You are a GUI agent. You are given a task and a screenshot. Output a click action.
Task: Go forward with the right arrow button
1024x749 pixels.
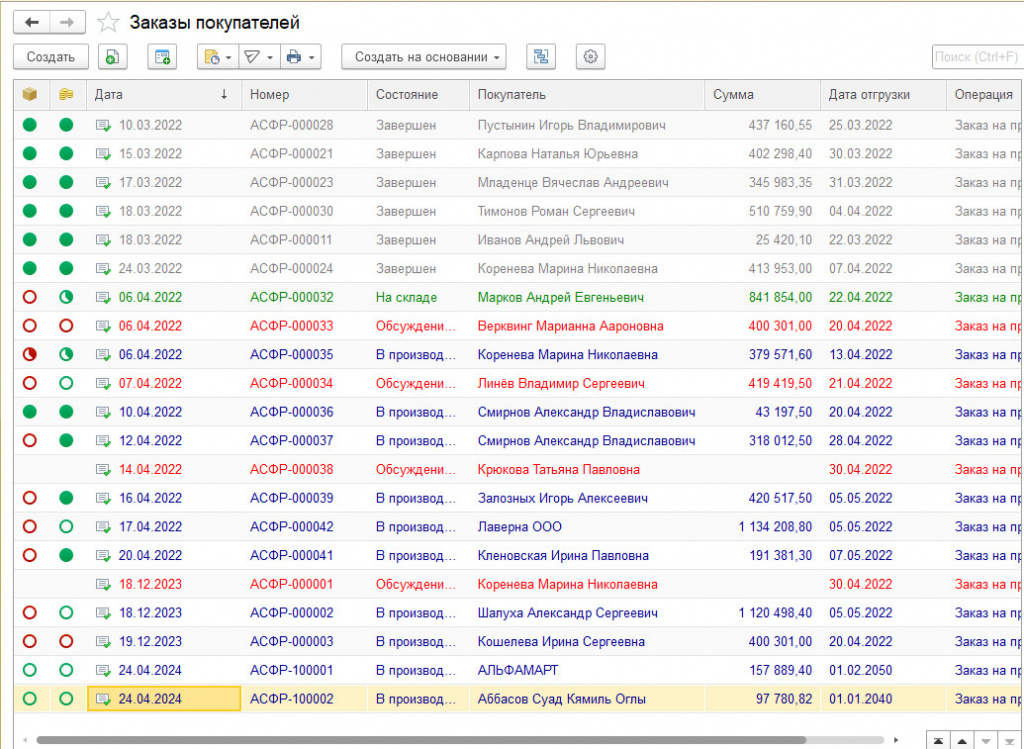(67, 23)
